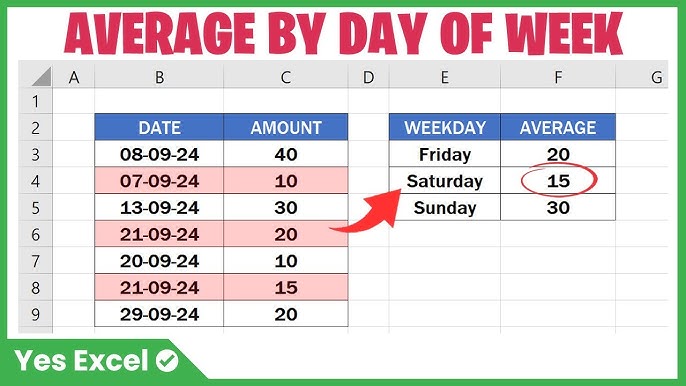The height and width of the screenshot is (386, 686).
Task: Click the AVERAGE header cell
Action: click(558, 127)
